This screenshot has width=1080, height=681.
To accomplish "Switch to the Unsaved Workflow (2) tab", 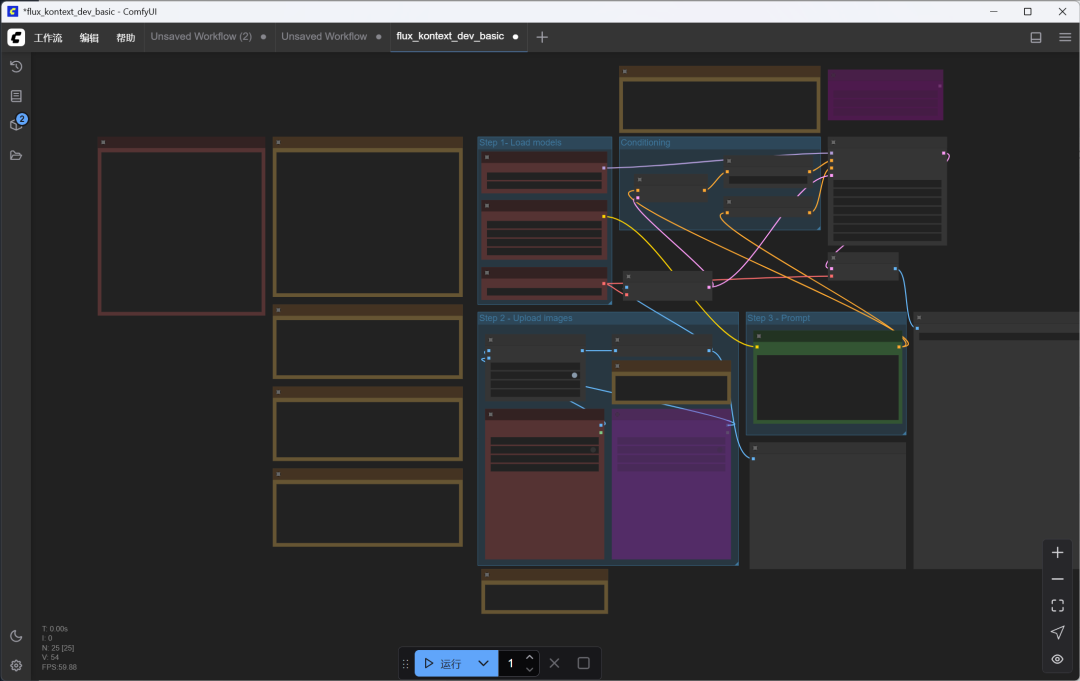I will pyautogui.click(x=201, y=36).
